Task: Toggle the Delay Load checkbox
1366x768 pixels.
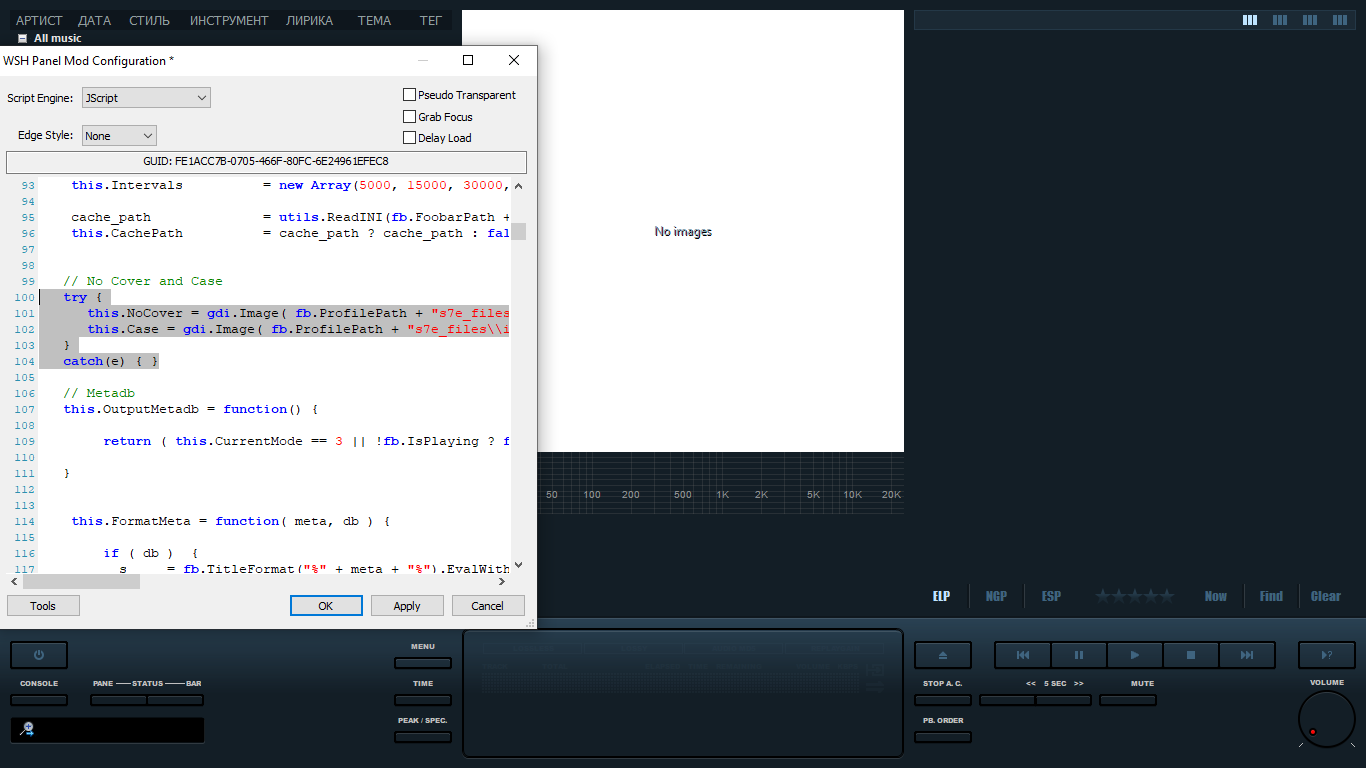Action: (409, 138)
